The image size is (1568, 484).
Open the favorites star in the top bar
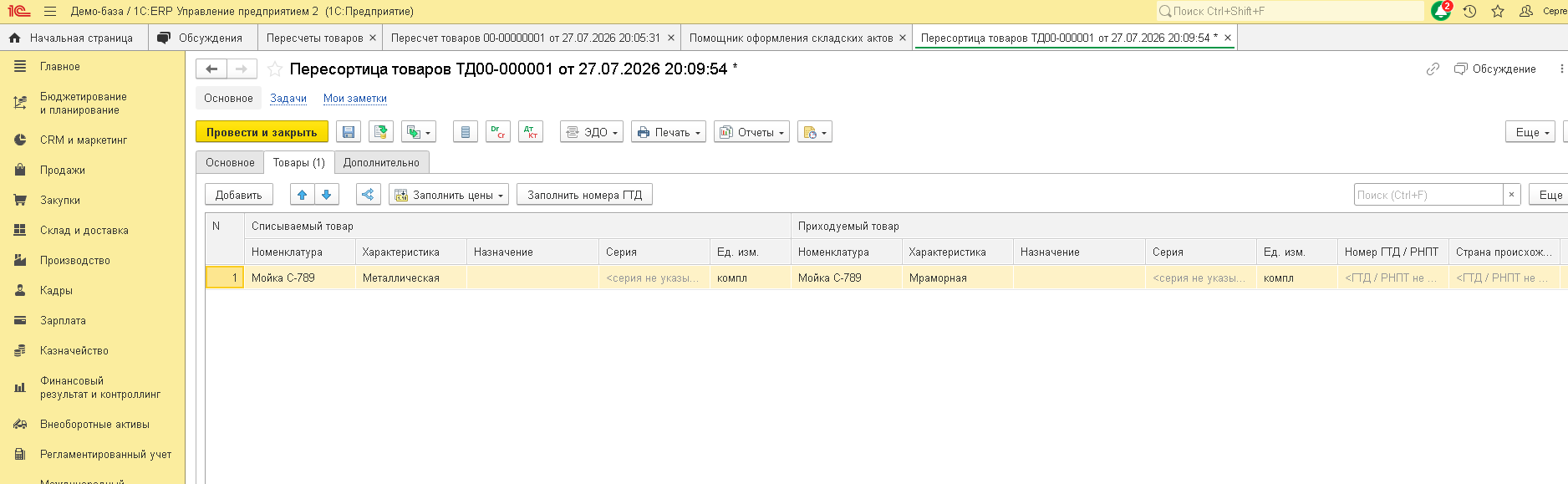click(x=1498, y=12)
